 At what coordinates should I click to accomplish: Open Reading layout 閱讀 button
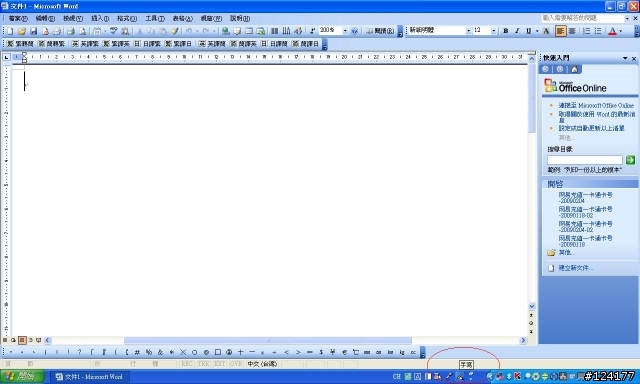pos(380,31)
